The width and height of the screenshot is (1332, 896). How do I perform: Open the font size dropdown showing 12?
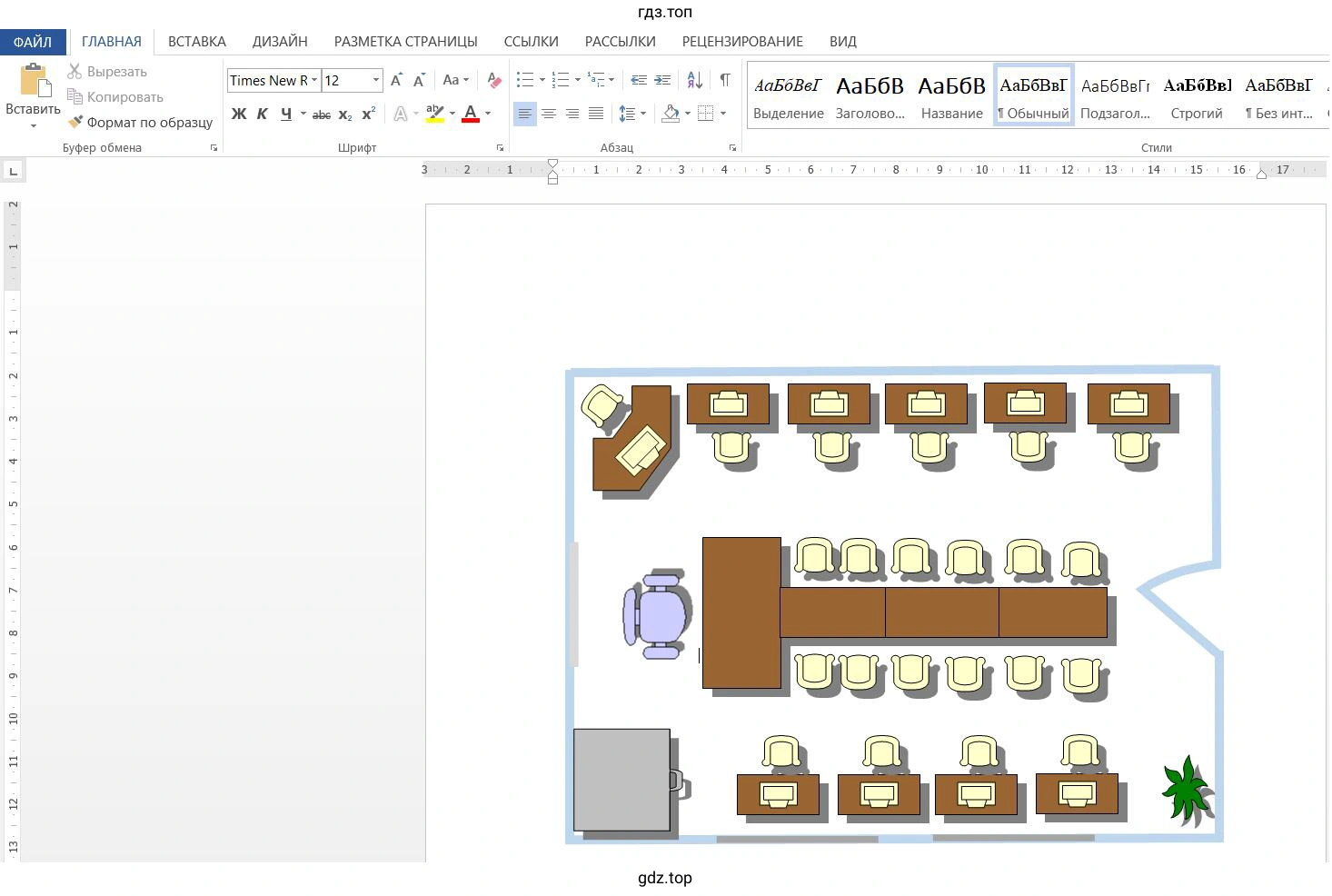376,80
